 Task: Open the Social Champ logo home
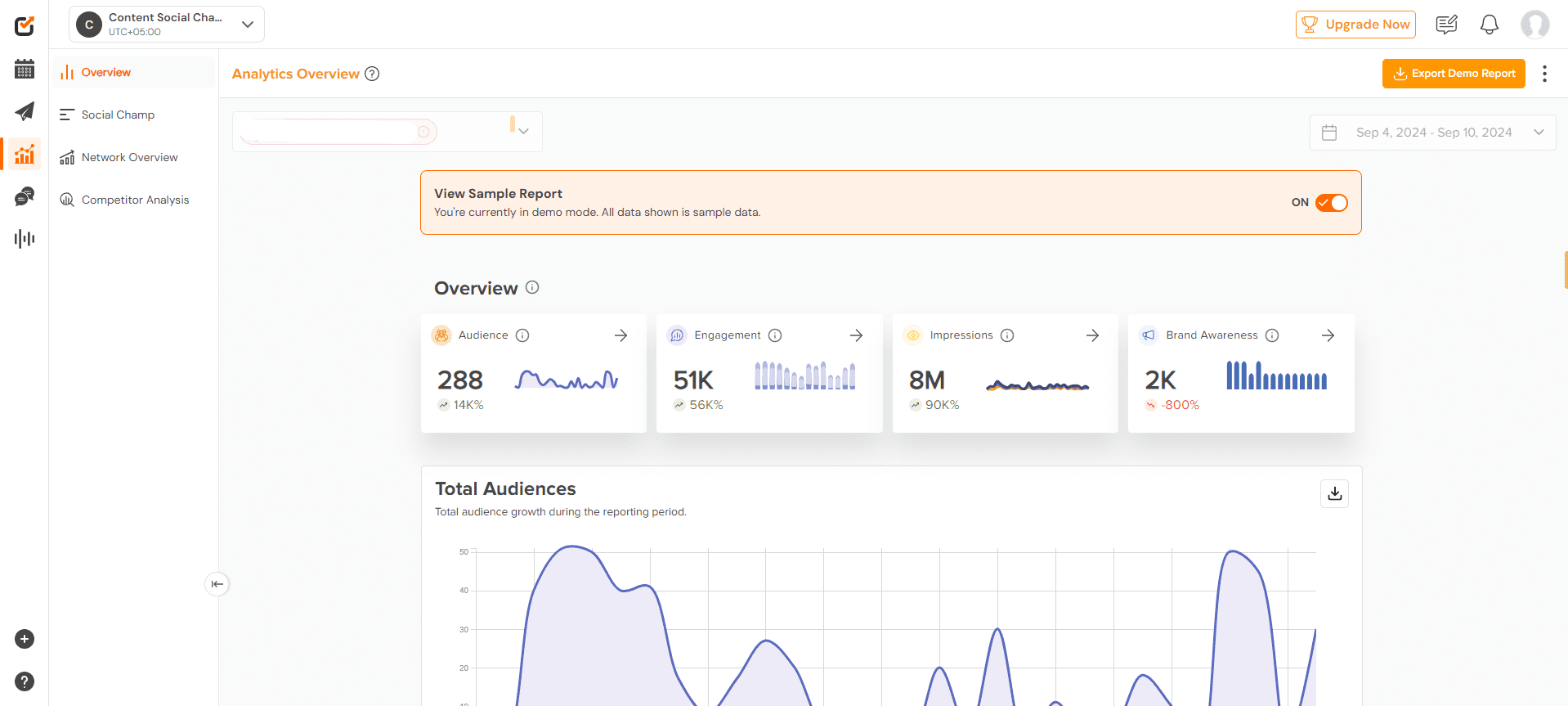[x=25, y=25]
